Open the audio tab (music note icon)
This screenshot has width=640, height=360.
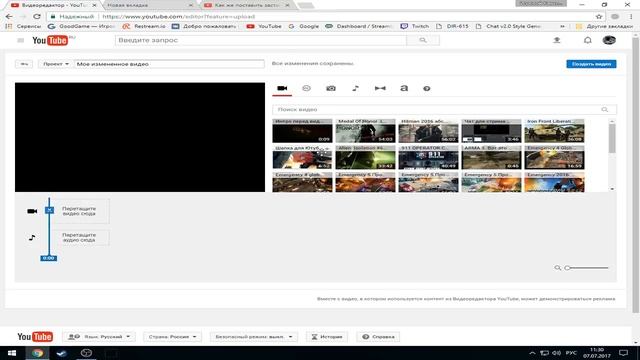point(356,88)
